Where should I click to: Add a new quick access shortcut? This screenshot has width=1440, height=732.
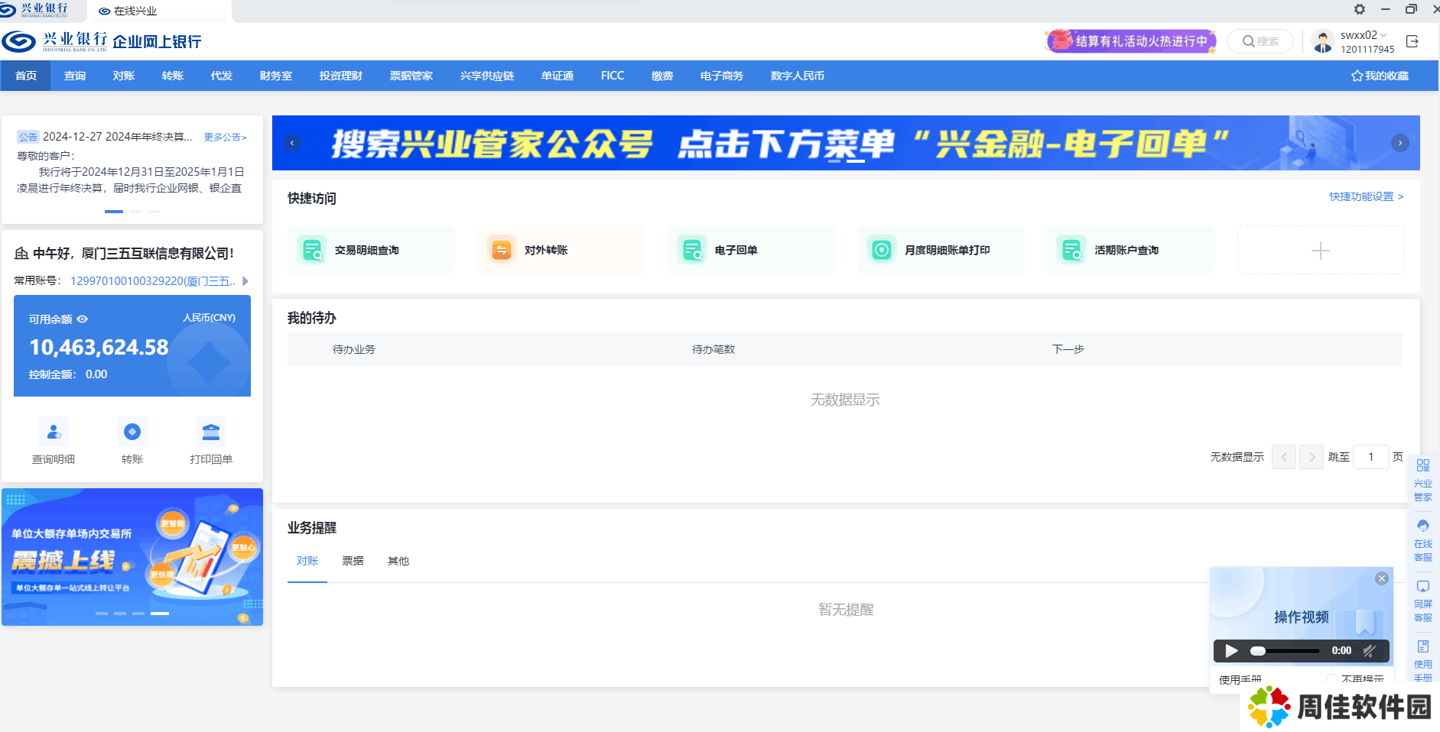[x=1321, y=250]
